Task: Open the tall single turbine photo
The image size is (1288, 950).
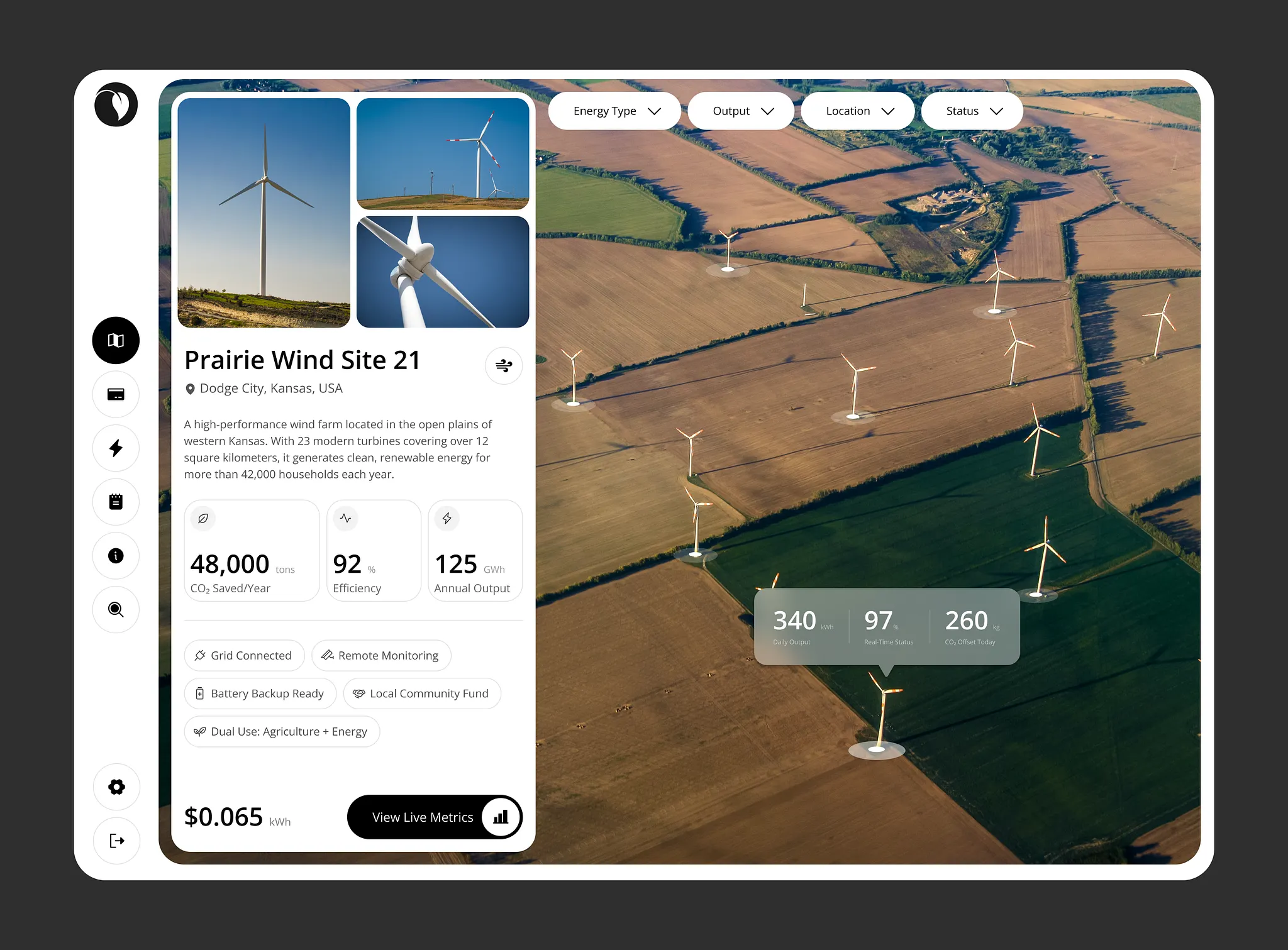Action: point(264,213)
